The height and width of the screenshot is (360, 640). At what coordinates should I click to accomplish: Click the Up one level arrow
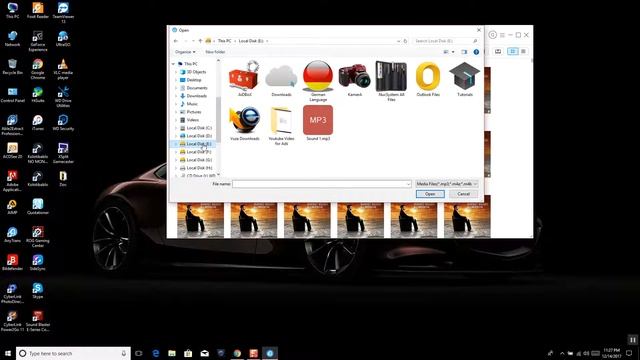click(x=200, y=41)
